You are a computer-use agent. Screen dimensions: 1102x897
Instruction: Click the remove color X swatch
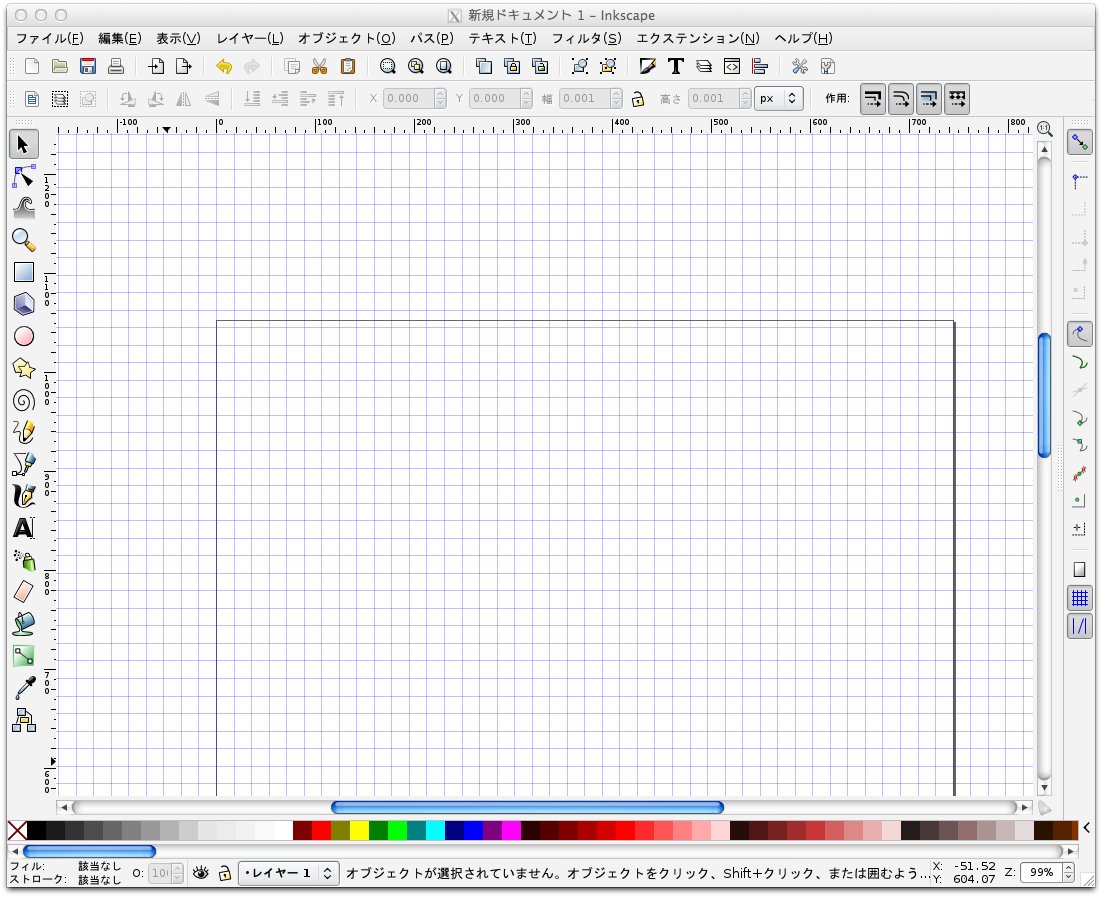pos(17,831)
